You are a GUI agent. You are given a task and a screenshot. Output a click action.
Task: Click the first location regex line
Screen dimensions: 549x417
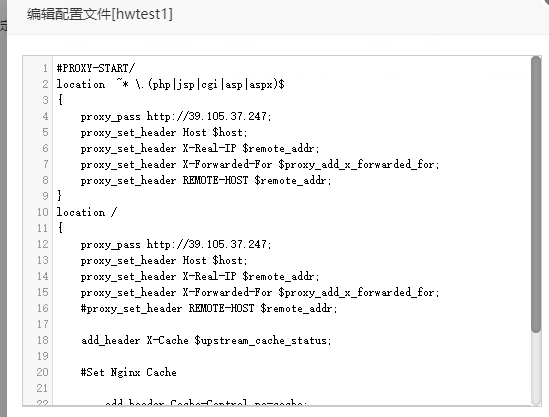[171, 84]
